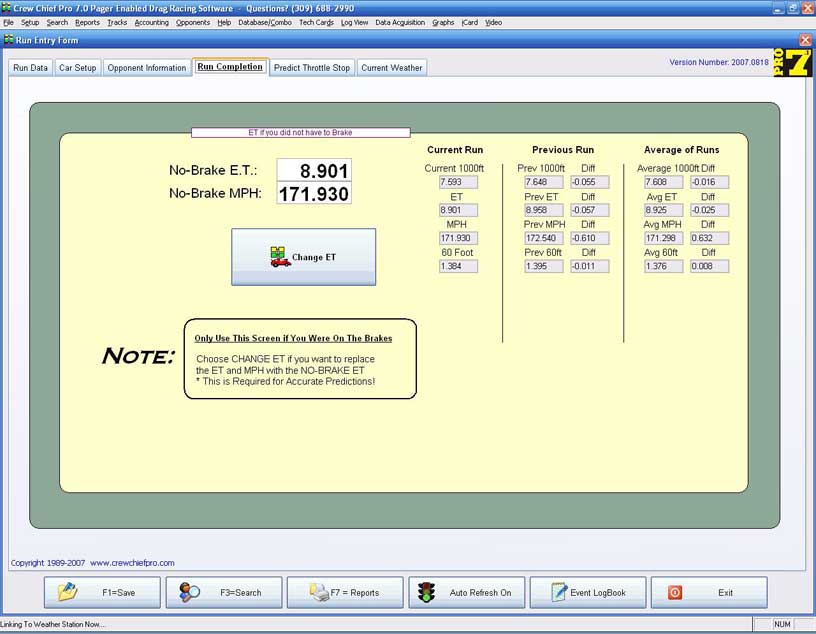Click the red Exit icon

tap(675, 592)
